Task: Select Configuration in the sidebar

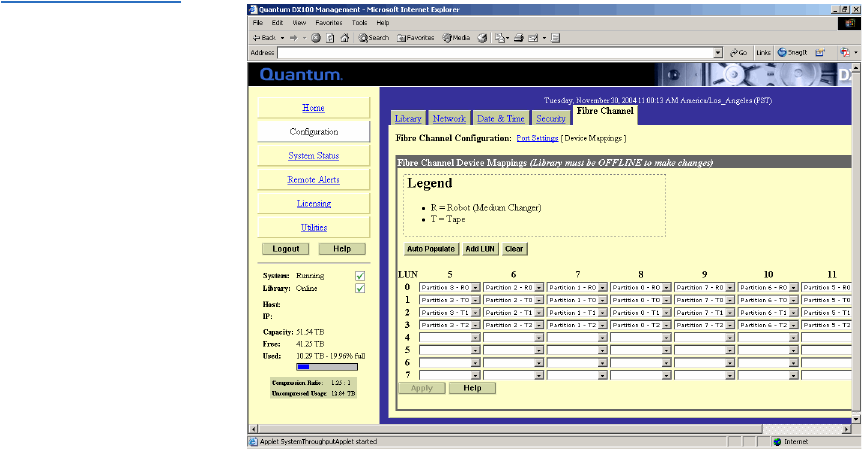Action: [313, 132]
